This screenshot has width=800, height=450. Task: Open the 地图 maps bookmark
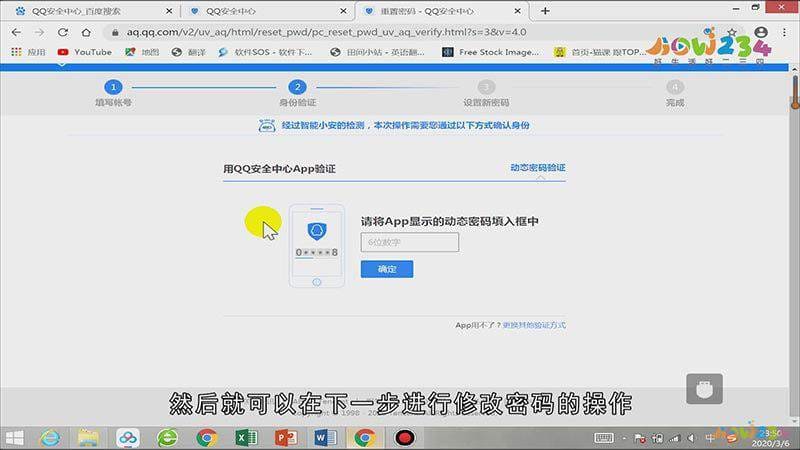tap(142, 52)
